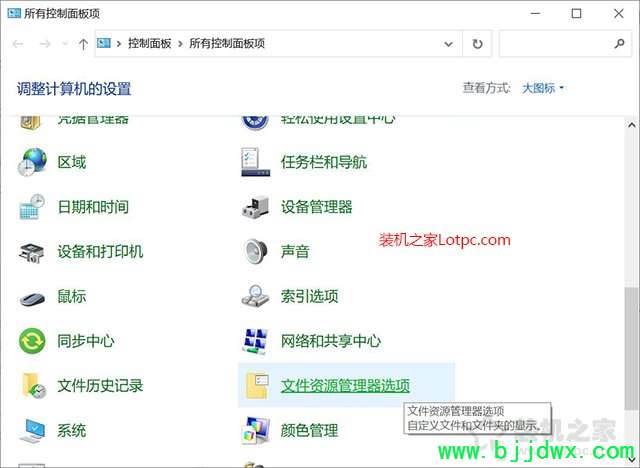This screenshot has width=640, height=468.
Task: Click the Mouse (鼠标) icon
Action: pyautogui.click(x=32, y=298)
